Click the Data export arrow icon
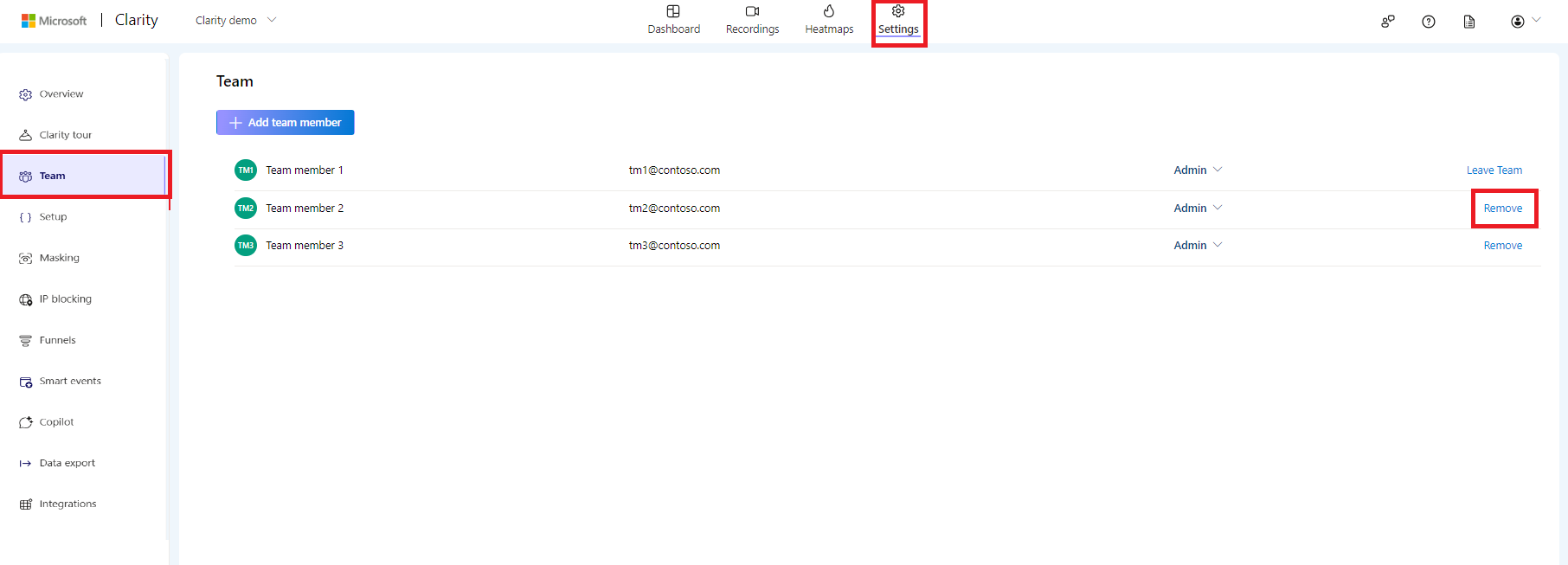 point(26,464)
